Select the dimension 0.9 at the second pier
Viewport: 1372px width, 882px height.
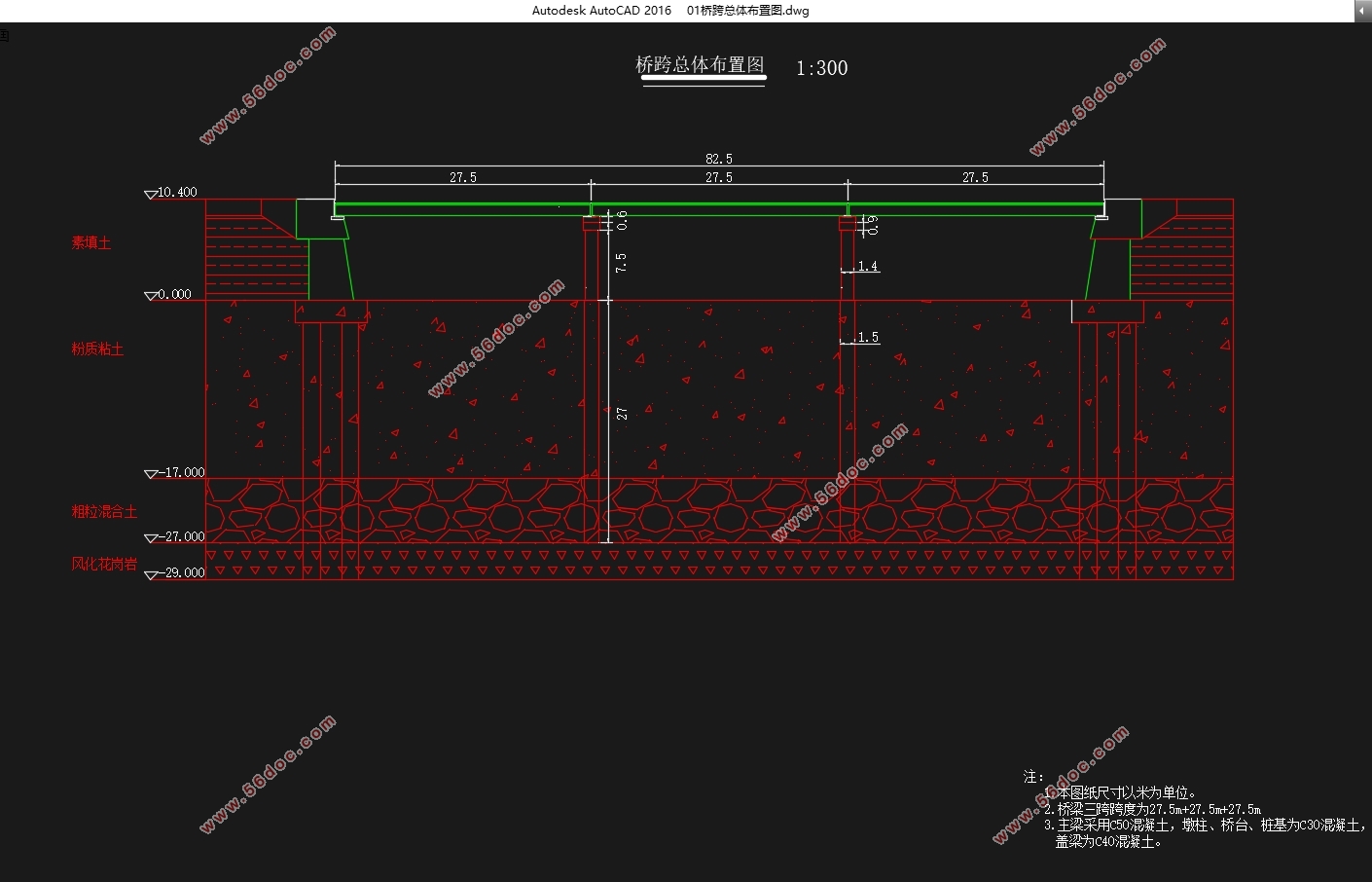coord(872,225)
